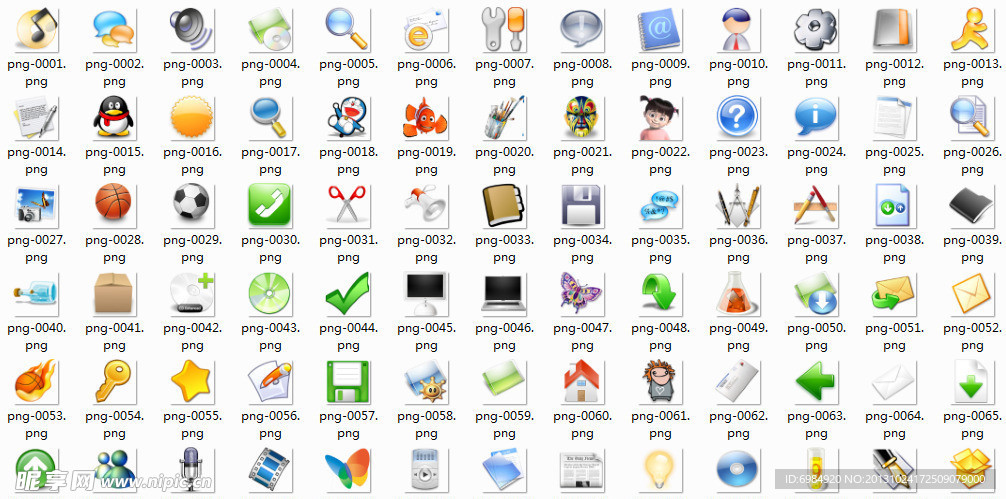
Task: Click the file name png-0058.png
Action: [426, 425]
